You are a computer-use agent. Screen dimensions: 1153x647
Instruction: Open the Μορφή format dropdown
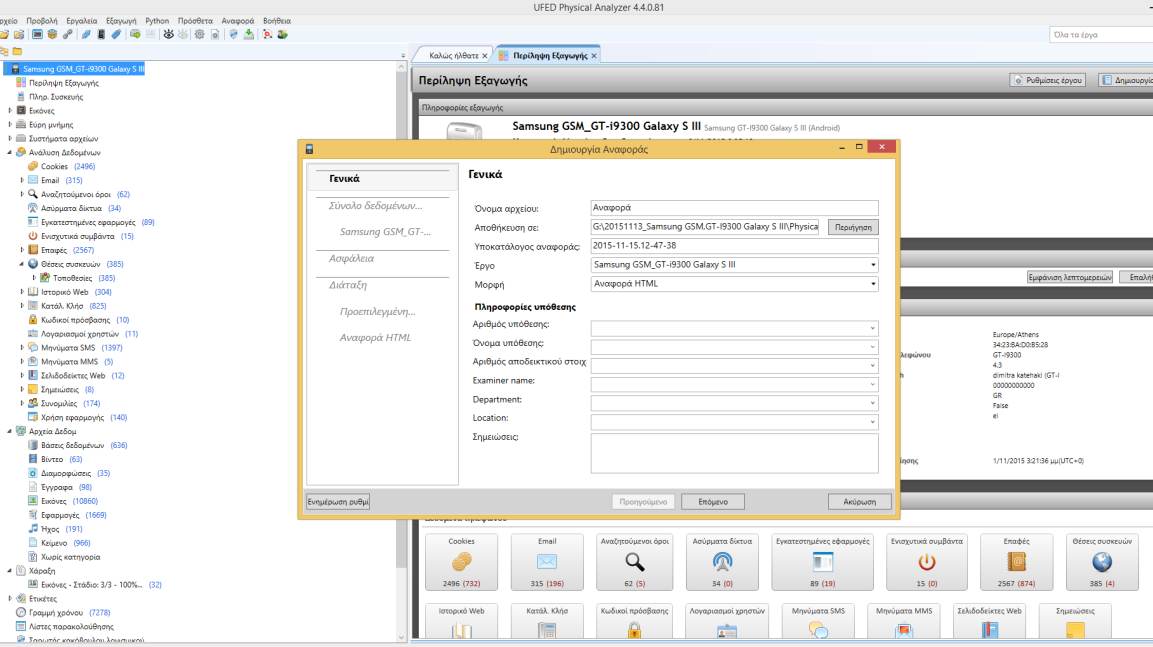pyautogui.click(x=734, y=284)
